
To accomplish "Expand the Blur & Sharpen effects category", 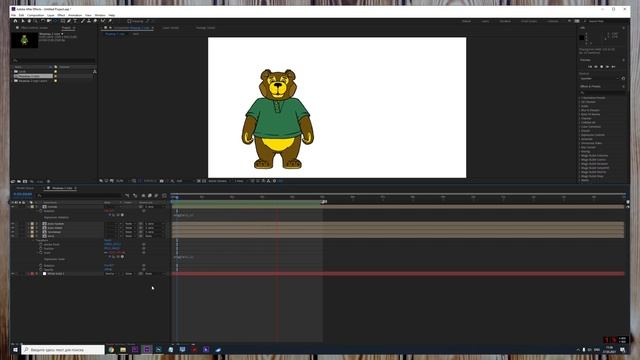I will click(x=580, y=110).
